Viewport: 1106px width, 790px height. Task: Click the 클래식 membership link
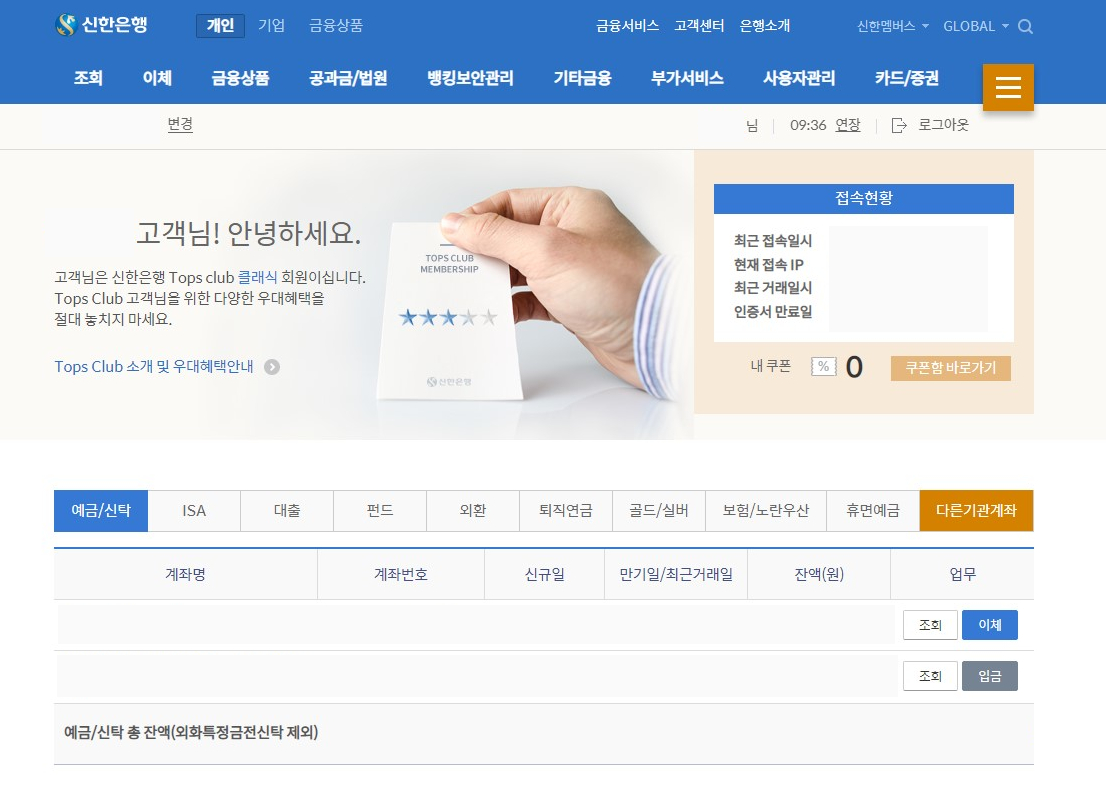257,278
